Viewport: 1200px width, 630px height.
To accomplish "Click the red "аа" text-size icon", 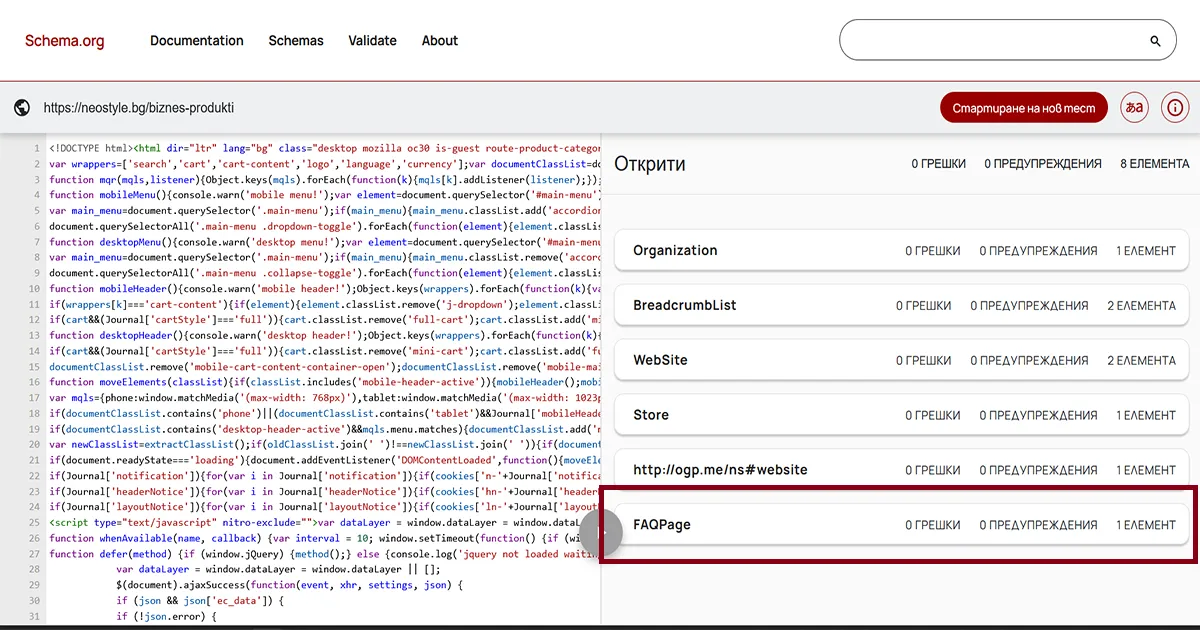I will 1134,107.
